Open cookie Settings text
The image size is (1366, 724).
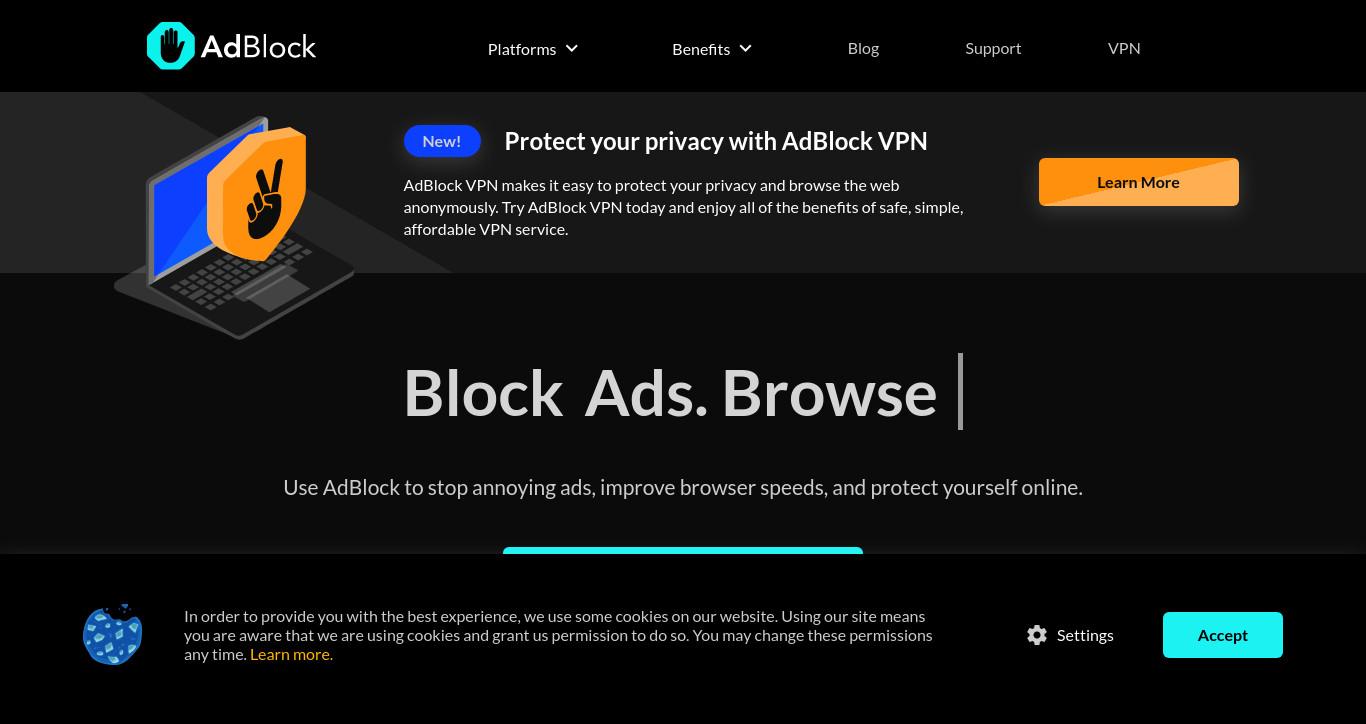point(1085,635)
